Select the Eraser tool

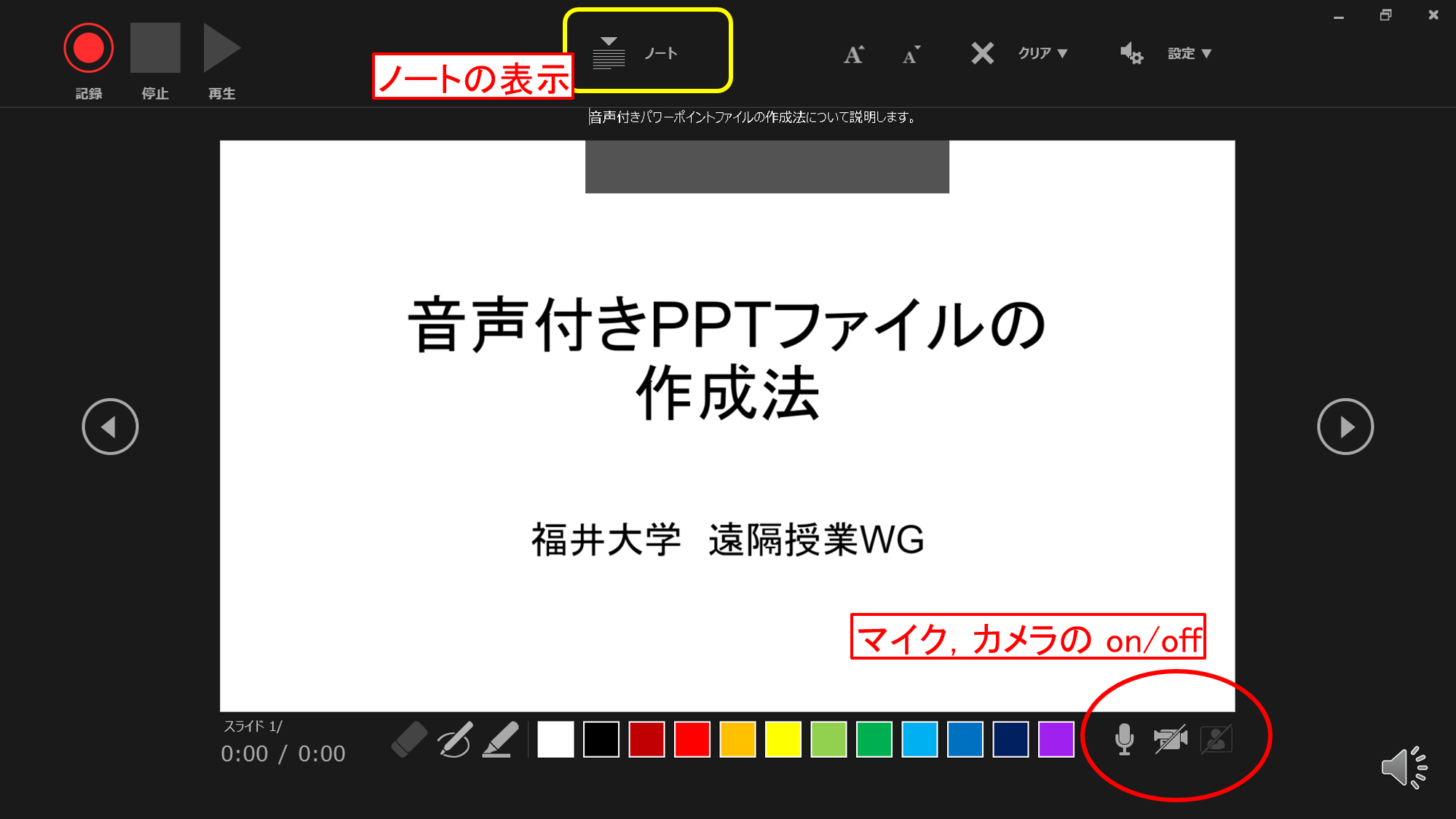pyautogui.click(x=409, y=740)
